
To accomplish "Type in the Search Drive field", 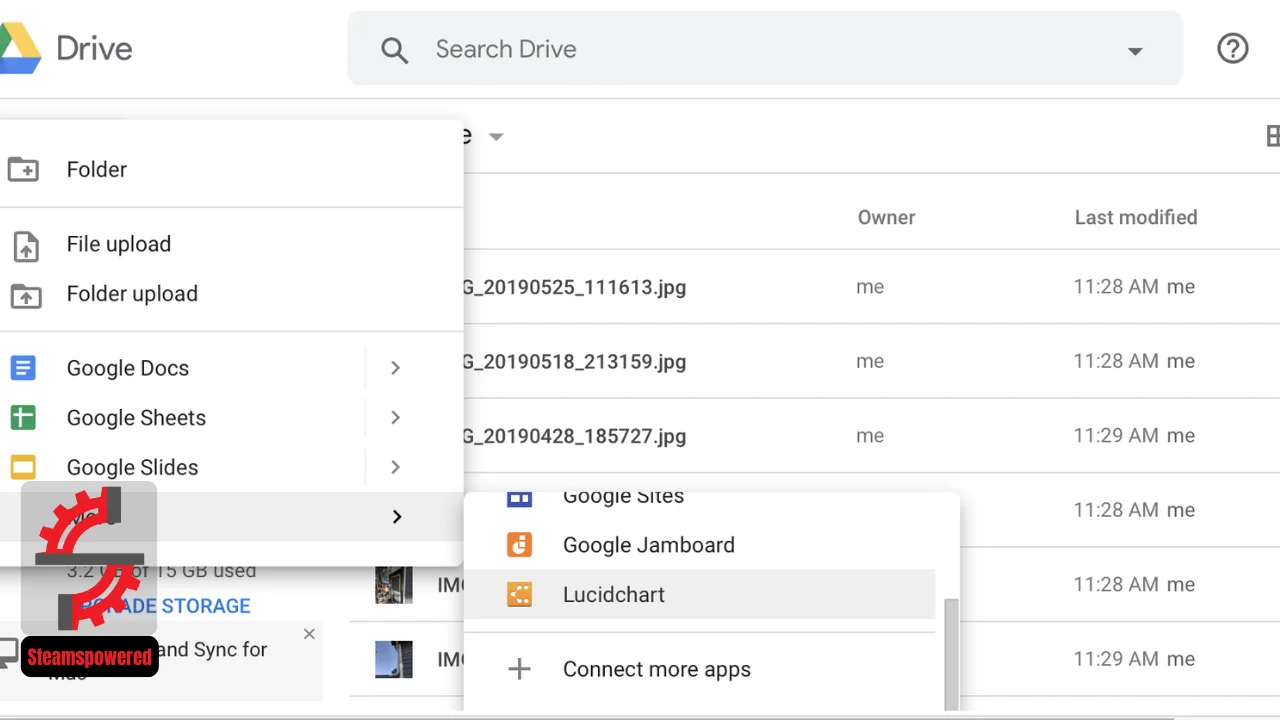I will [765, 49].
